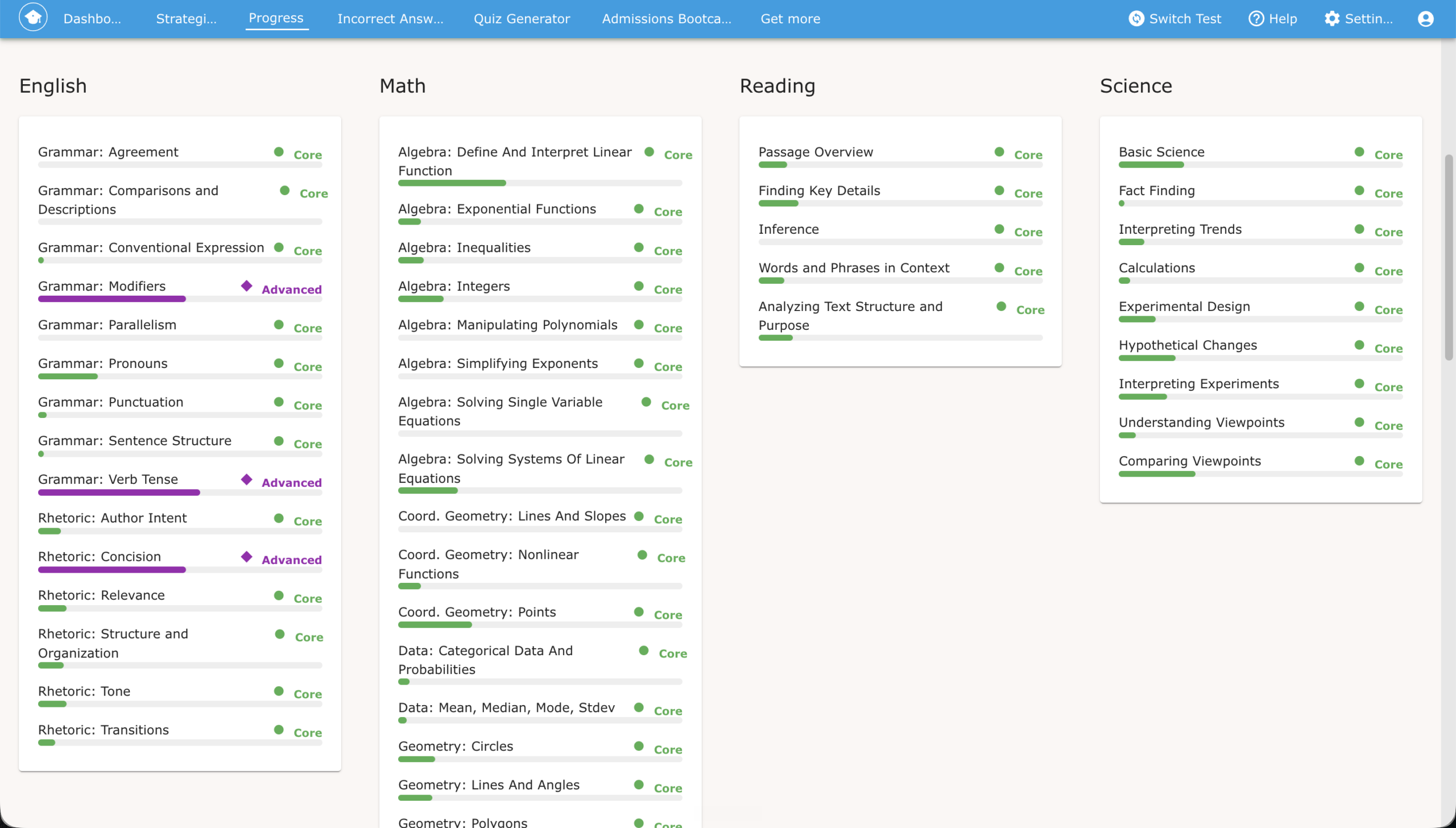The height and width of the screenshot is (828, 1456).
Task: Click the green dot beside Experimental Design
Action: click(x=1359, y=307)
